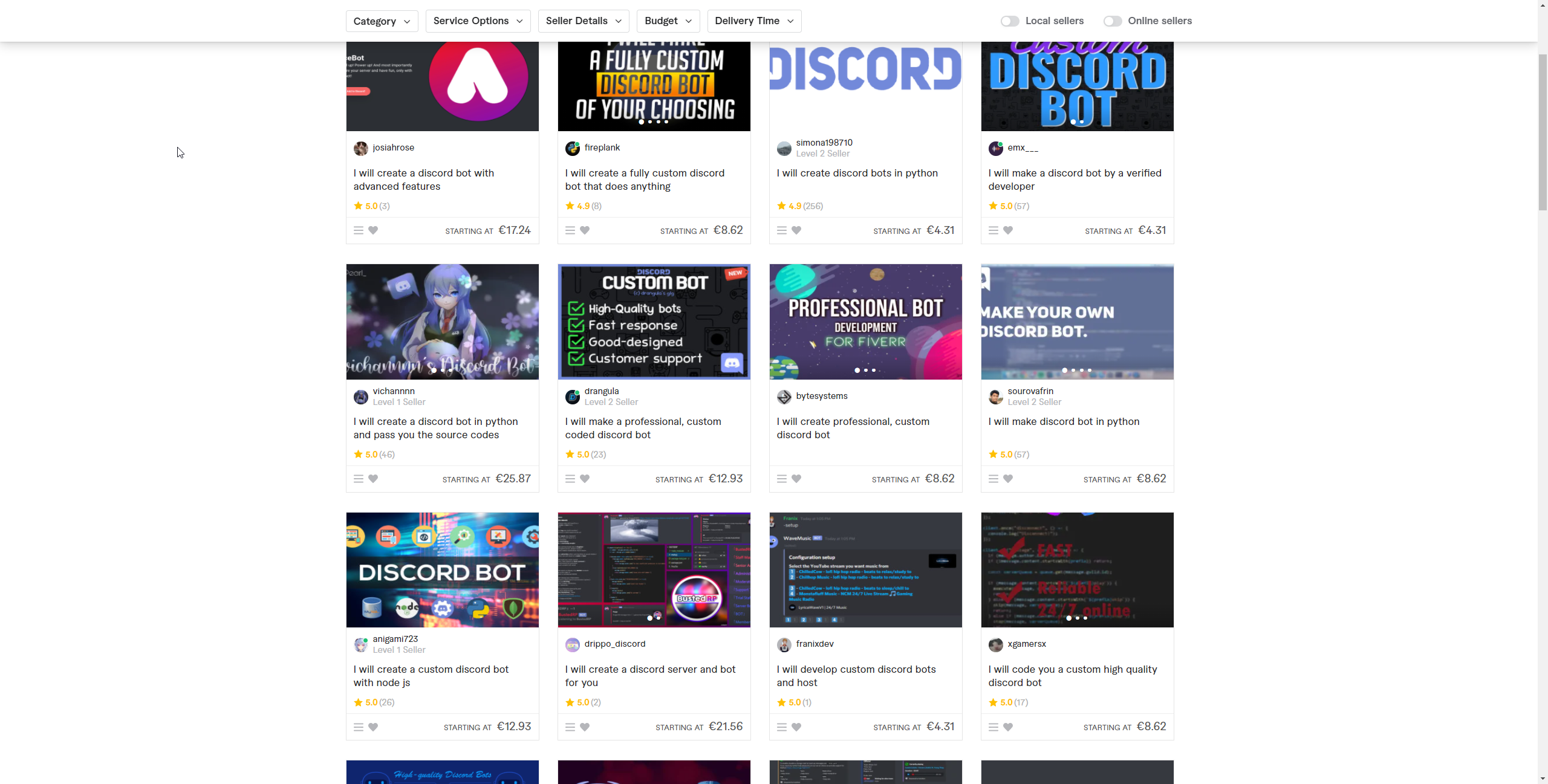Favorite josiahrose's gig with heart icon

click(373, 230)
